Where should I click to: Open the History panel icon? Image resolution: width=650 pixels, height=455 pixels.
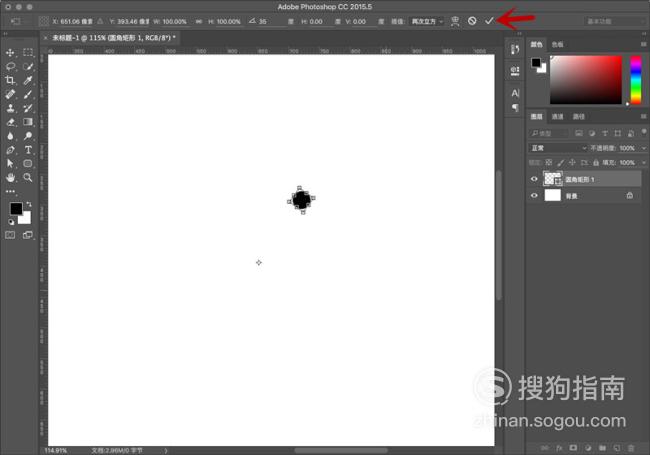(x=515, y=49)
